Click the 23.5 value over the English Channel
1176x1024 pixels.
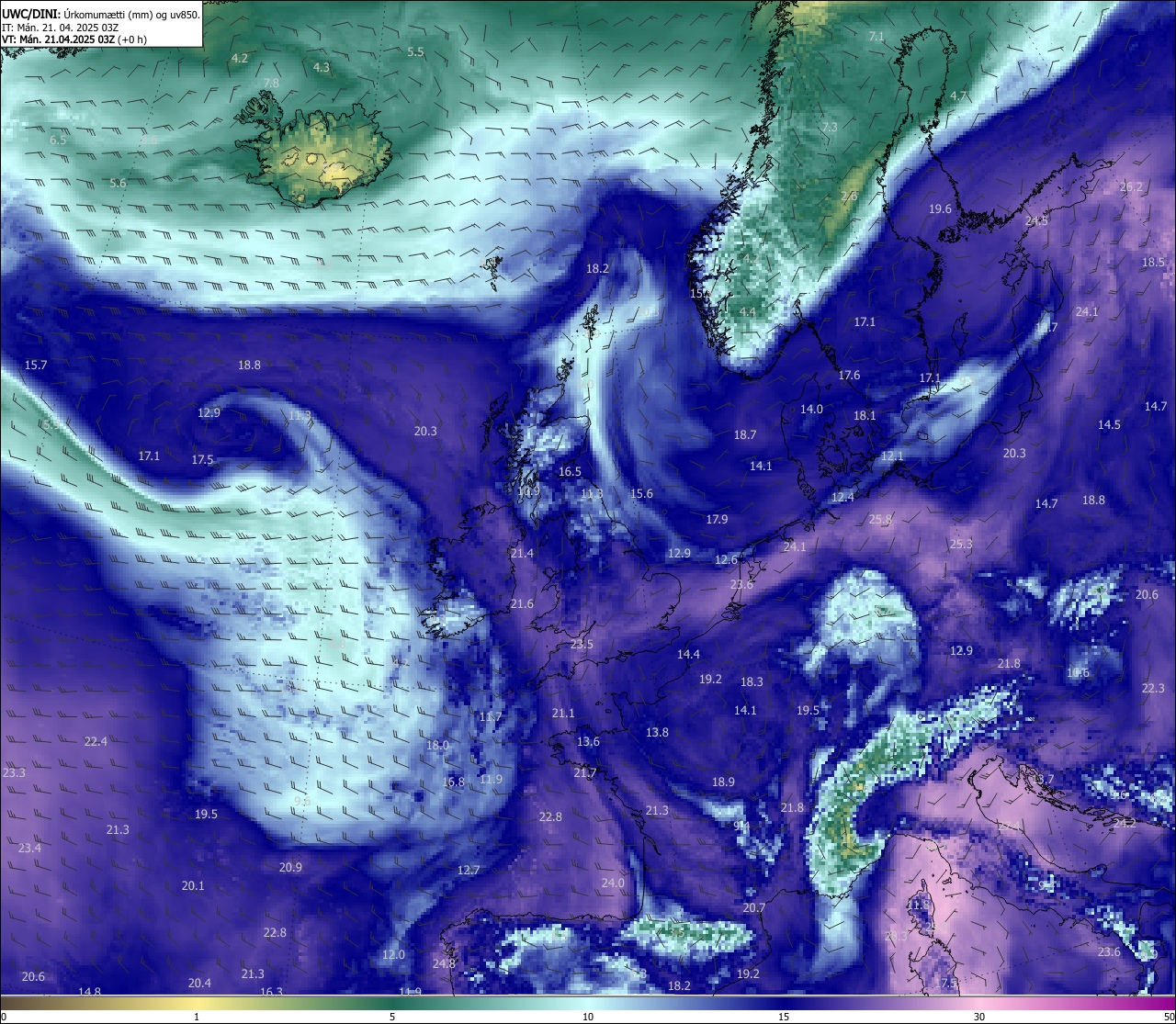582,645
